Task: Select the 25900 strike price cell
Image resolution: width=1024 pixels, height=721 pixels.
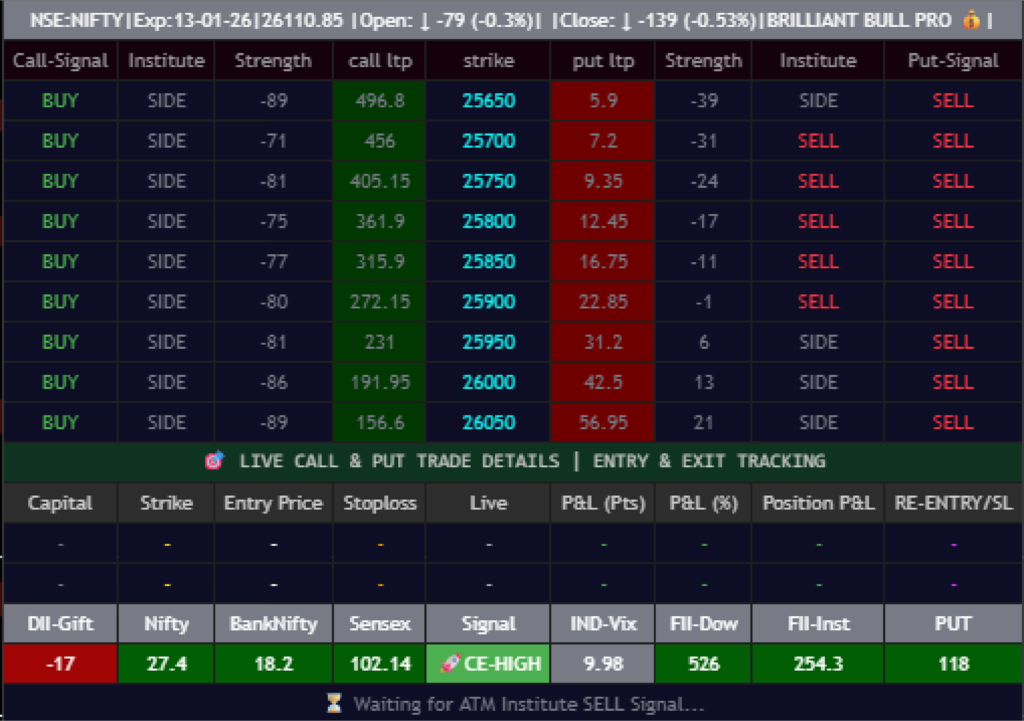Action: pos(488,302)
